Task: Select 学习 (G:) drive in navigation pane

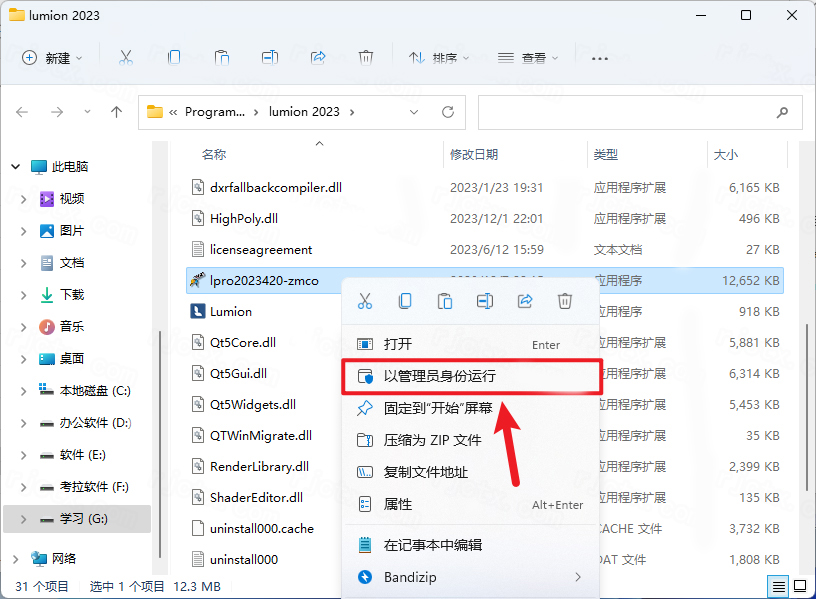Action: point(77,519)
